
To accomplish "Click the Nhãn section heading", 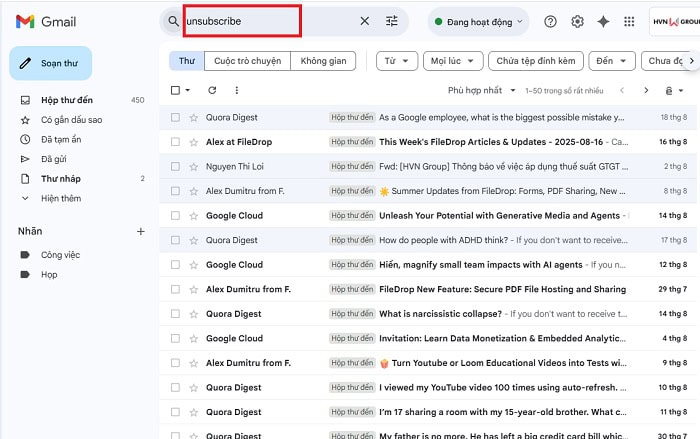I will (30, 231).
